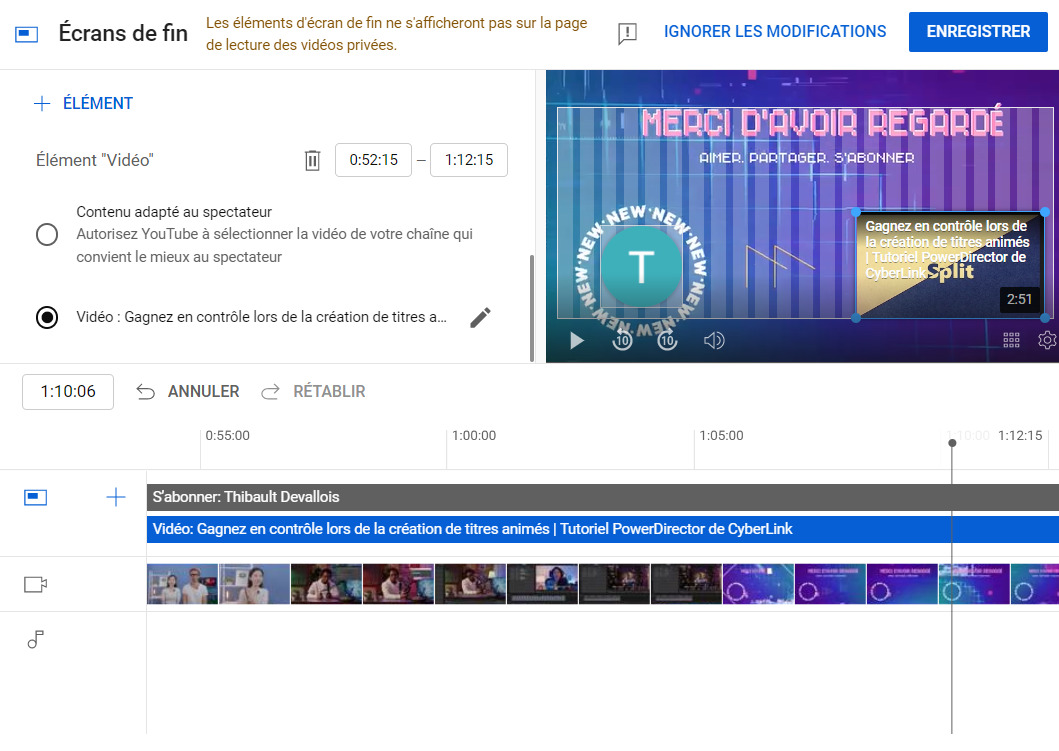Skip back 10 seconds in preview
Viewport: 1059px width, 751px height.
(x=622, y=340)
